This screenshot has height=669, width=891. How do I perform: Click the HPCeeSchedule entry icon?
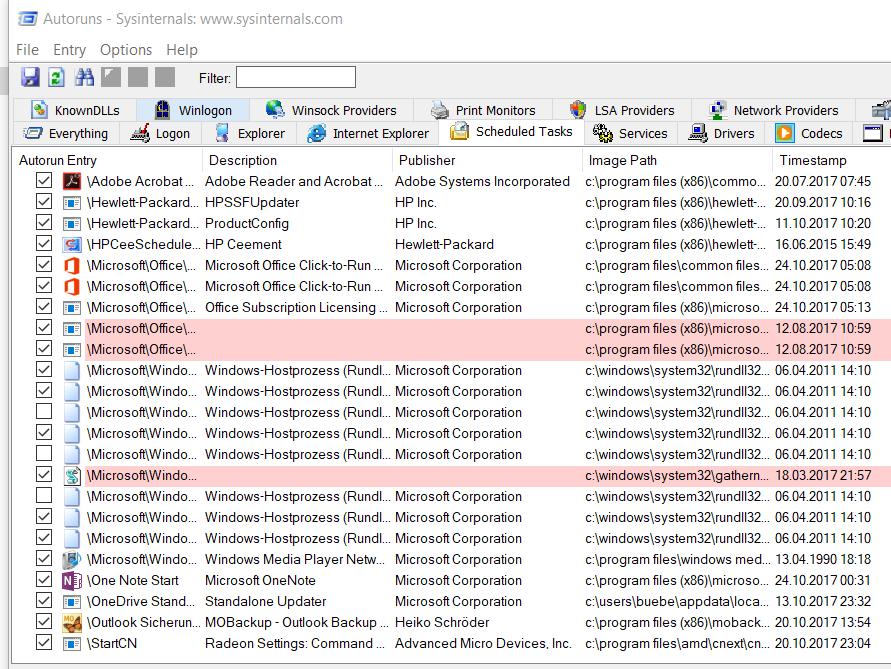pos(72,244)
